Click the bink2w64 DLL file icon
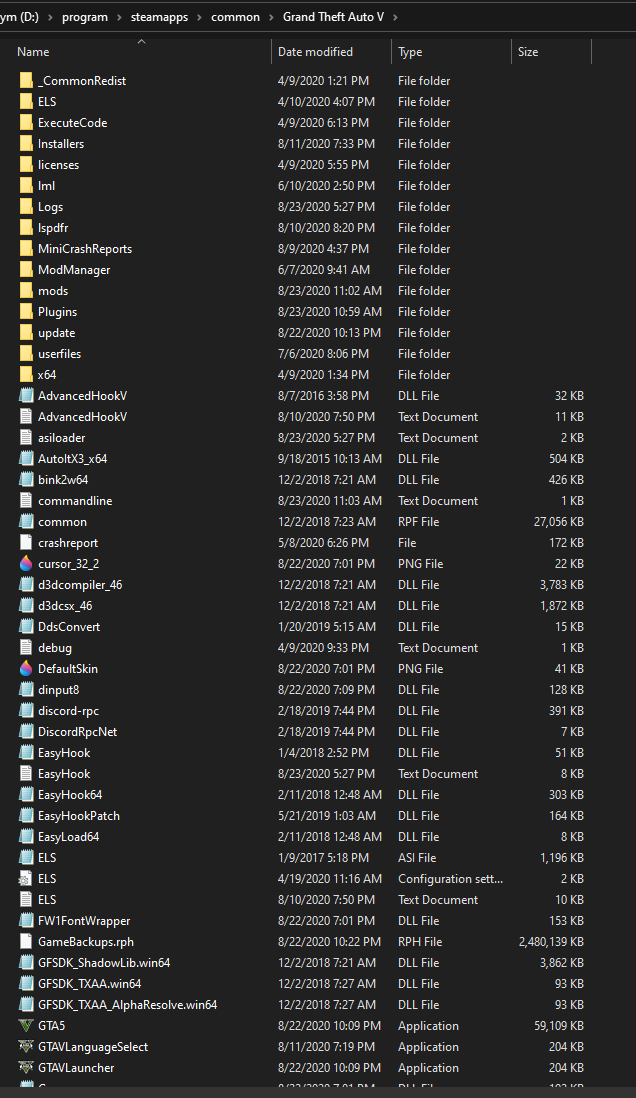The image size is (636, 1098). (26, 480)
